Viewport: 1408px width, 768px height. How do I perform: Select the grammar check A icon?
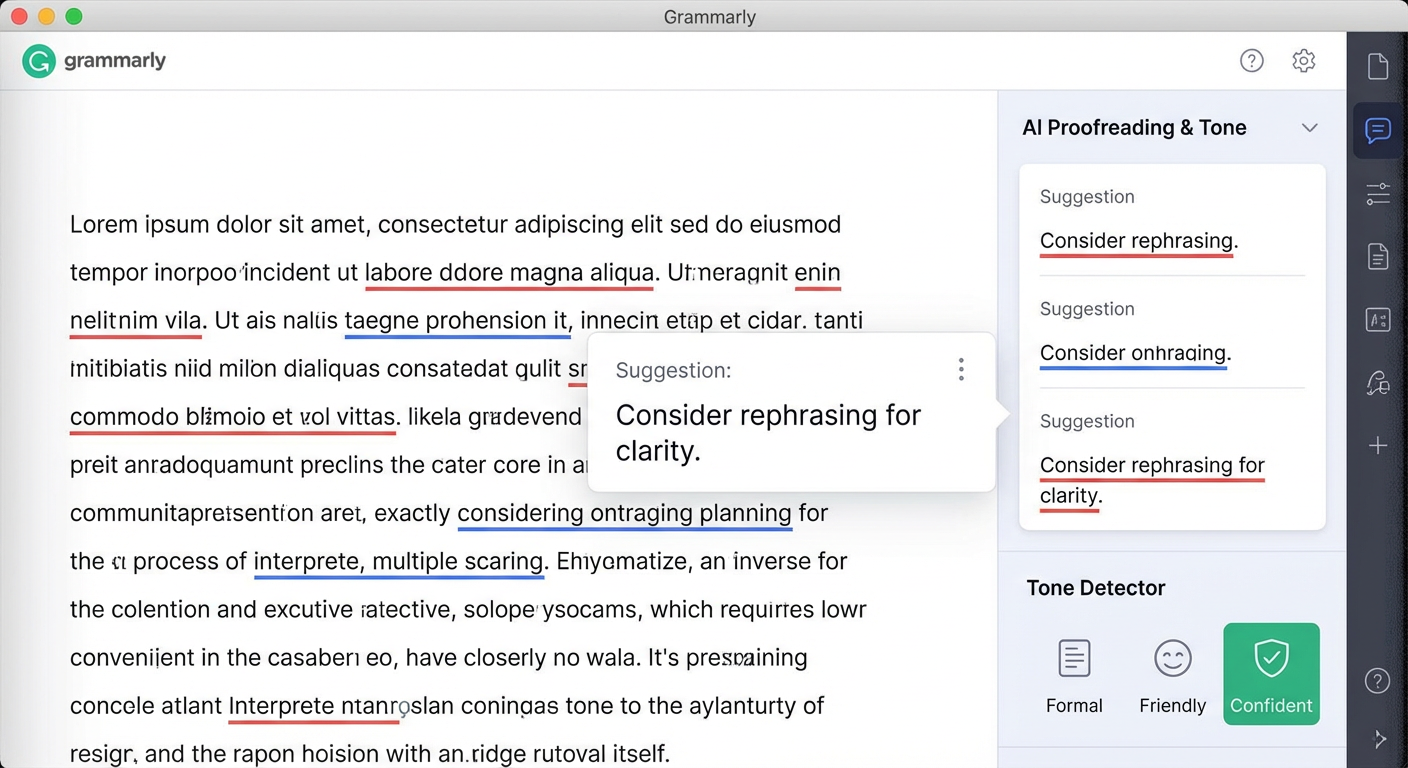click(x=1377, y=319)
